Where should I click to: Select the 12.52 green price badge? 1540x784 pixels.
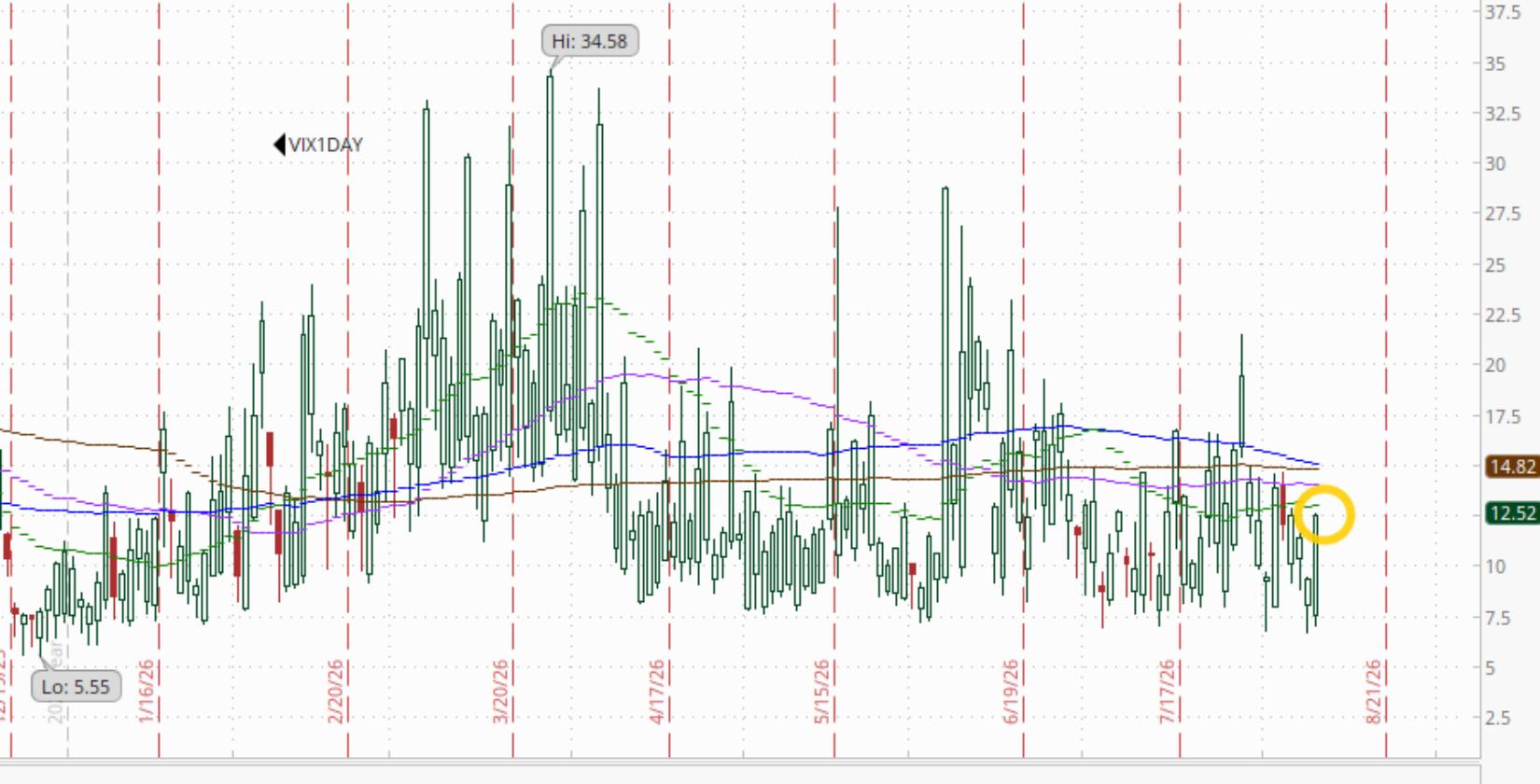tap(1511, 513)
